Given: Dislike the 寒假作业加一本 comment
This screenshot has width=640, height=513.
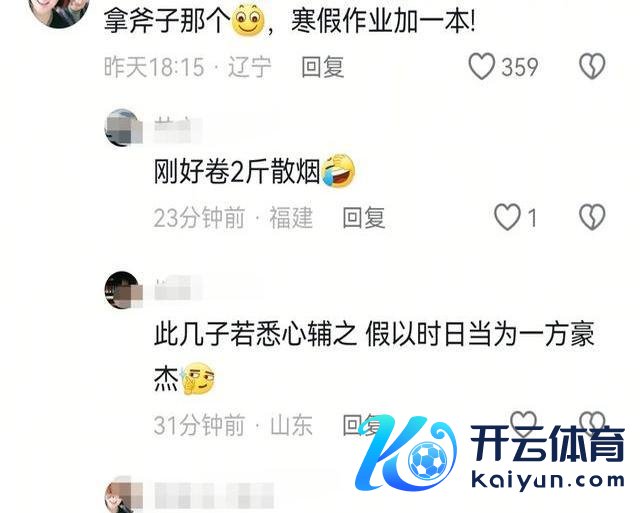Looking at the screenshot, I should (x=592, y=67).
